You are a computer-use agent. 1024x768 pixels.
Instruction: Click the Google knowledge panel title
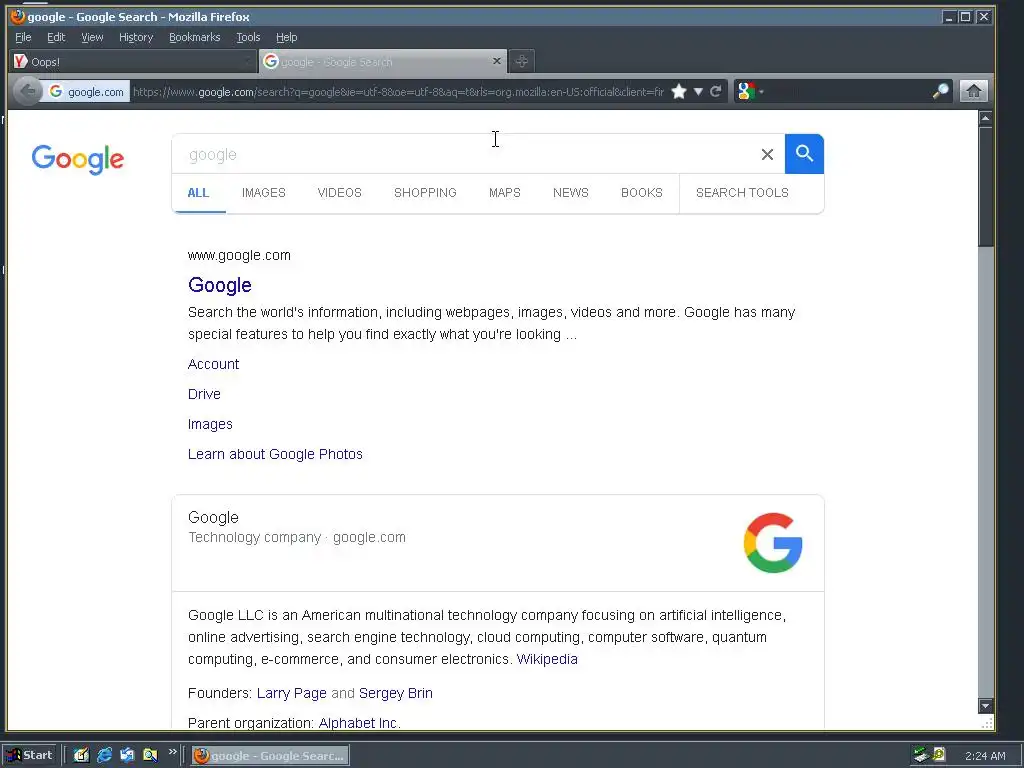click(x=214, y=517)
